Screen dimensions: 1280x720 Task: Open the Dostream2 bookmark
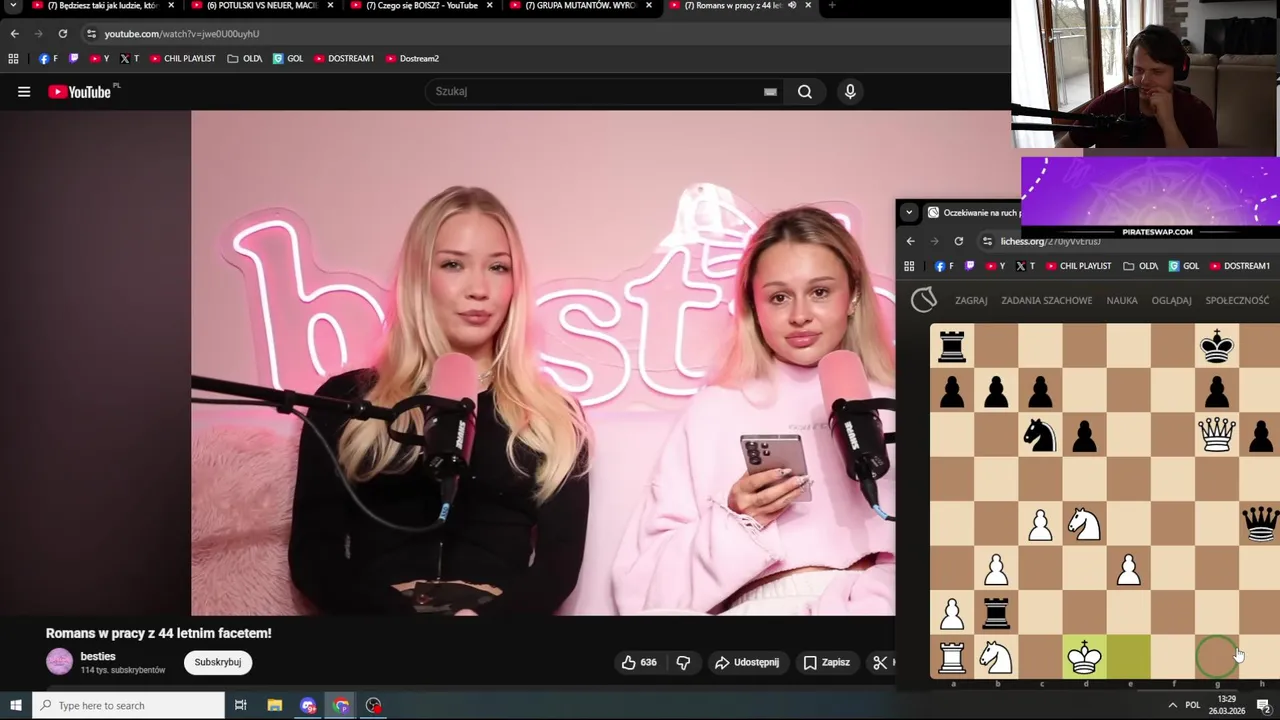[412, 59]
